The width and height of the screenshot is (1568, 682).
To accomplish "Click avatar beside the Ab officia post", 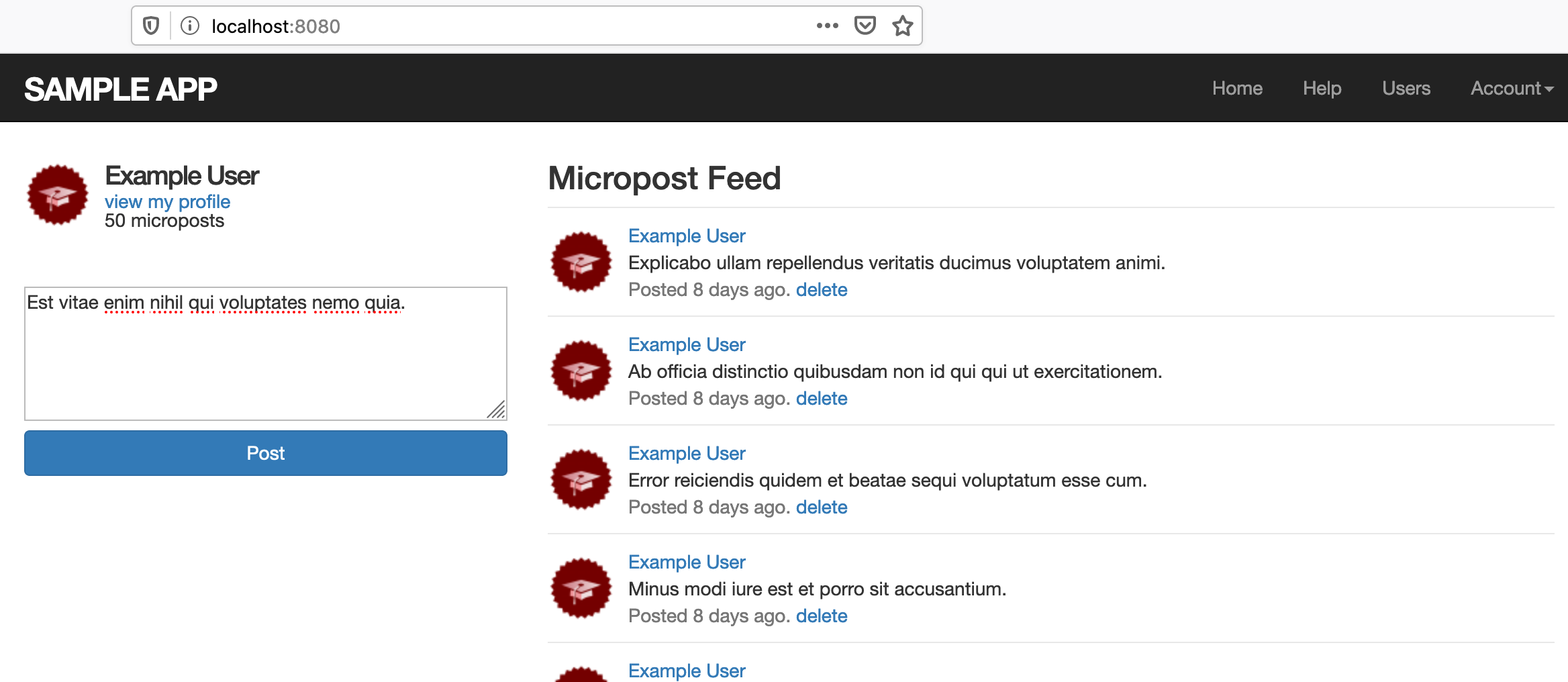I will 581,371.
